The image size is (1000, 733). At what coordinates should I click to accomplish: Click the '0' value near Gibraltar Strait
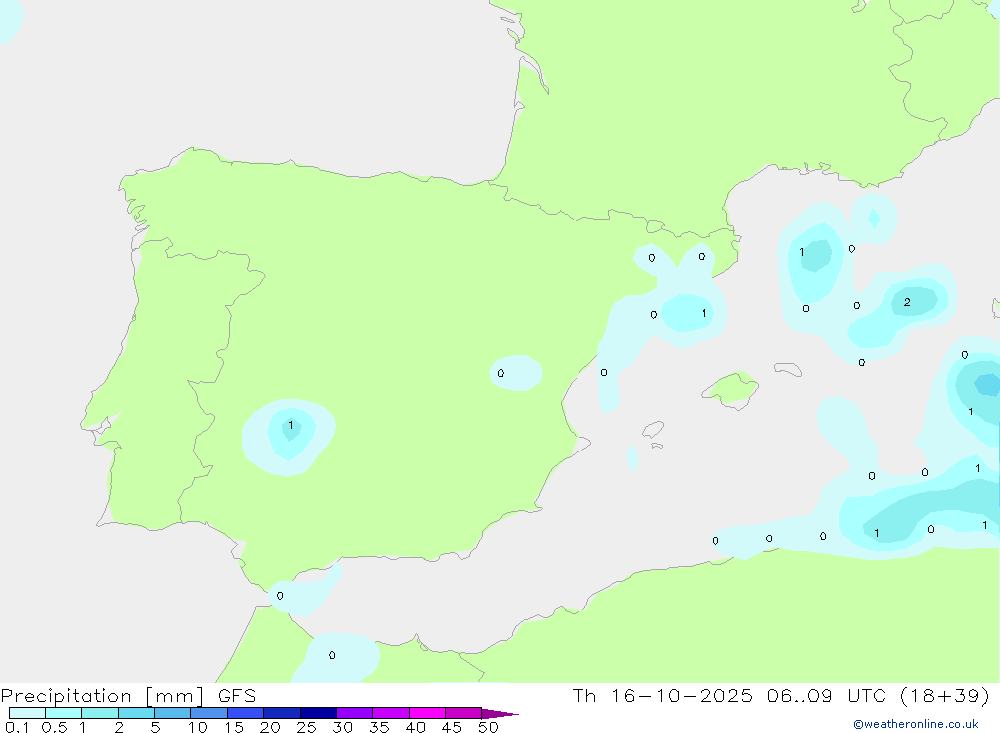click(x=280, y=596)
